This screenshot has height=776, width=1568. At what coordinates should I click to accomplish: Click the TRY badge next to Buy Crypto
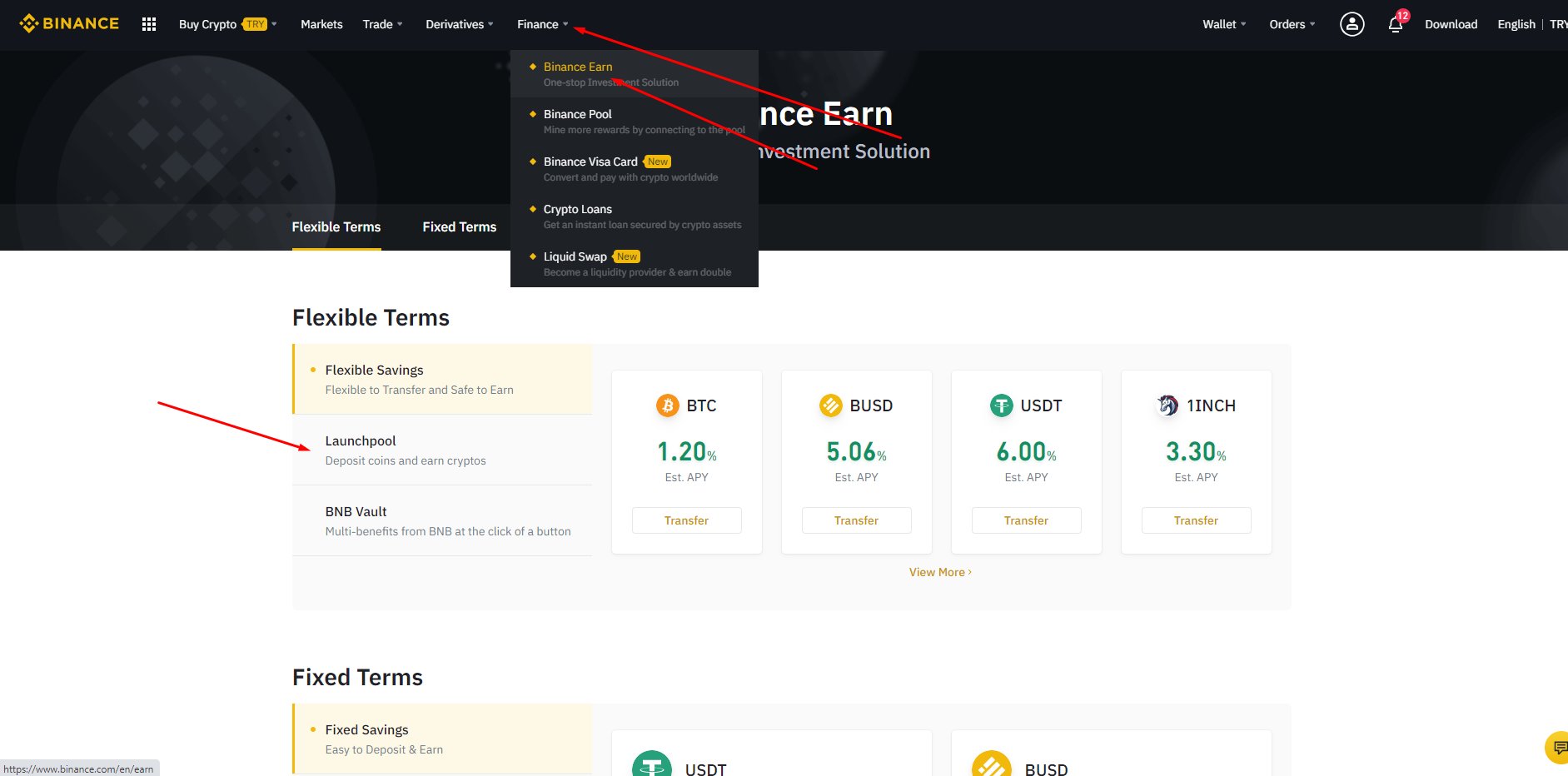[256, 24]
